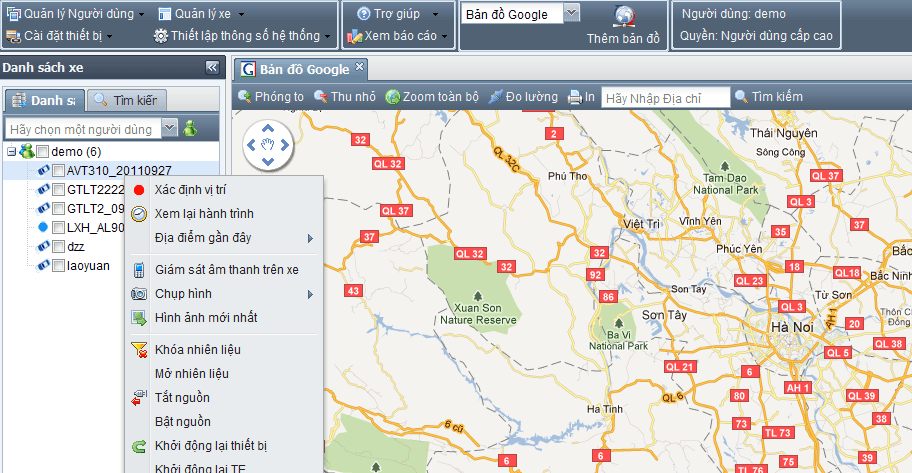The image size is (912, 473).
Task: Click the hand icon in pan control center
Action: tap(268, 145)
